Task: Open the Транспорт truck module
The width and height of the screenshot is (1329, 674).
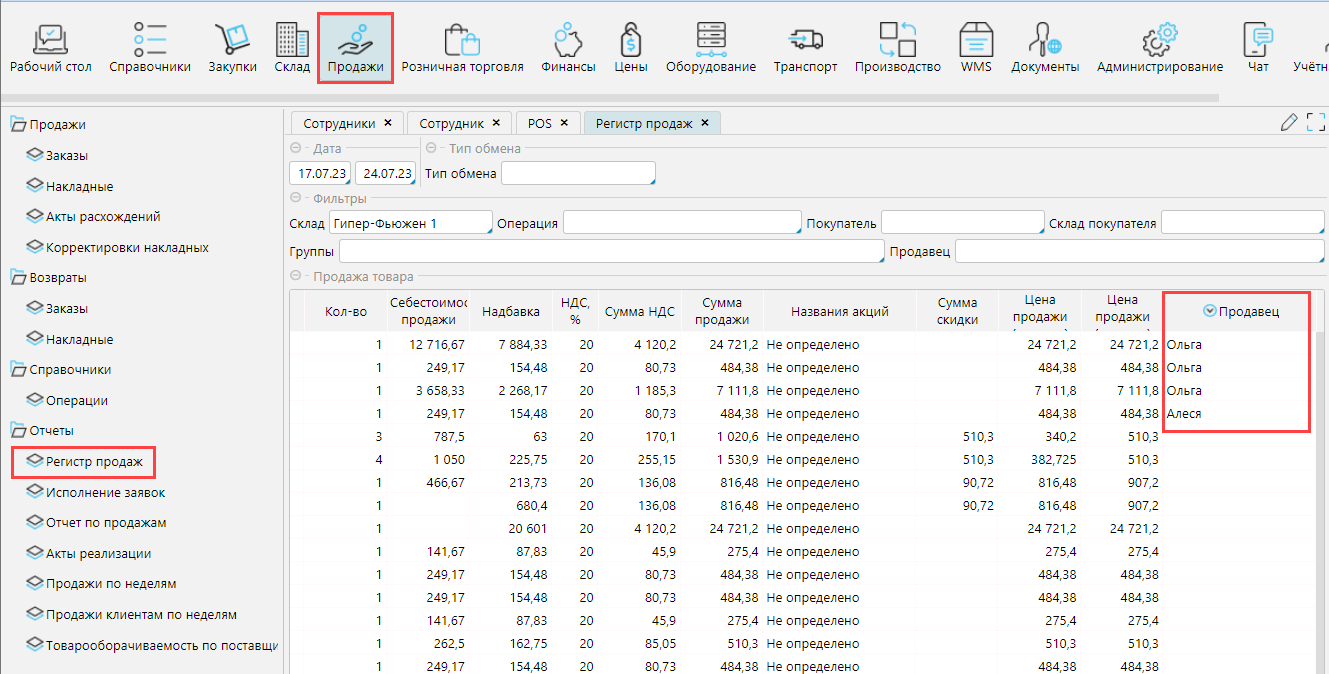Action: (805, 47)
